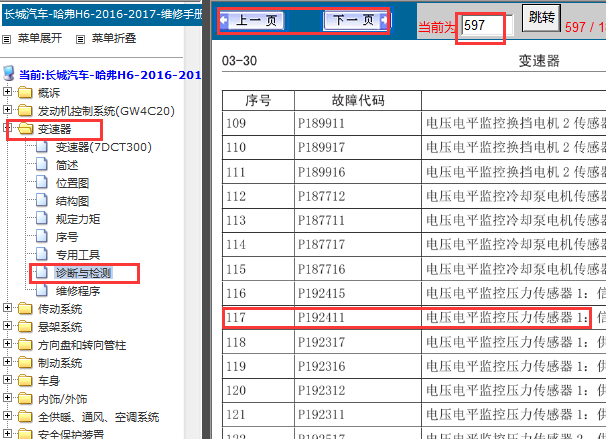The width and height of the screenshot is (606, 439).
Task: Open the 变速器(7DCT300) page
Action: tap(103, 147)
